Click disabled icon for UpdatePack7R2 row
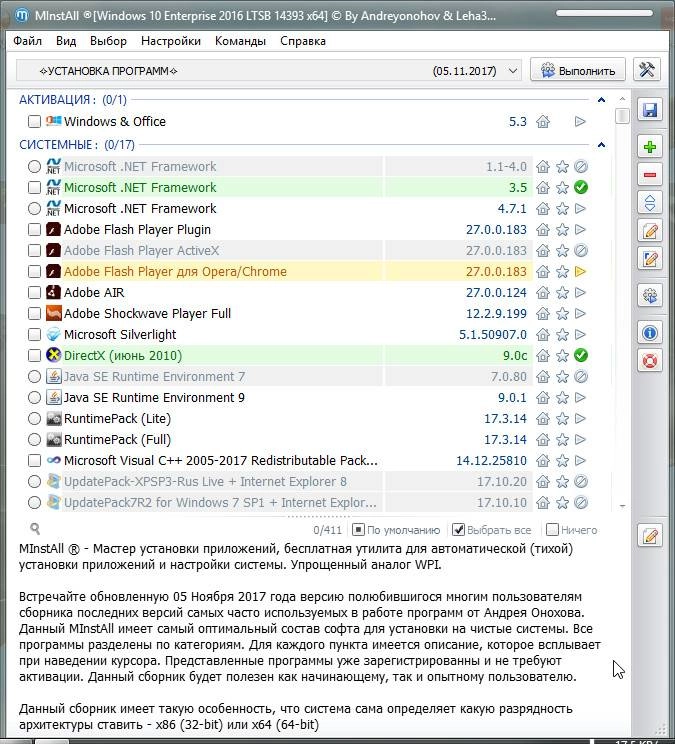675x744 pixels. click(581, 502)
